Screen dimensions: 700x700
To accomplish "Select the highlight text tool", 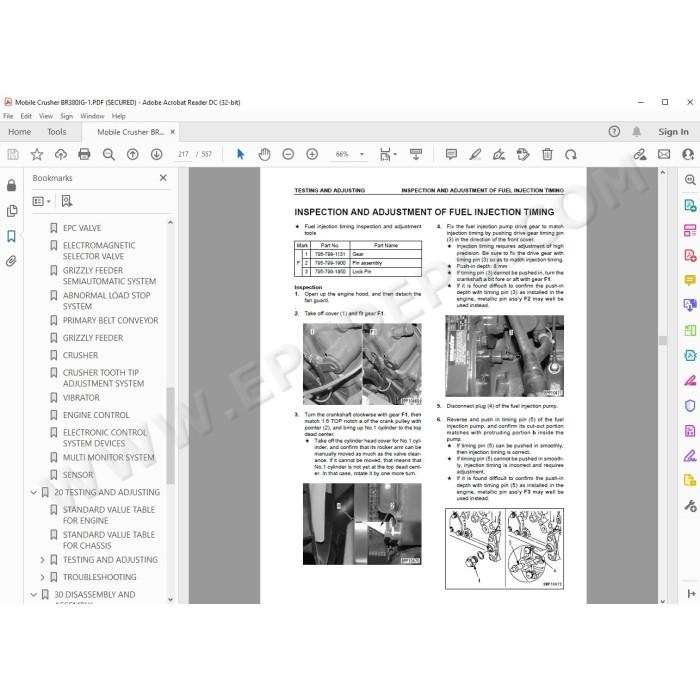I will (475, 154).
